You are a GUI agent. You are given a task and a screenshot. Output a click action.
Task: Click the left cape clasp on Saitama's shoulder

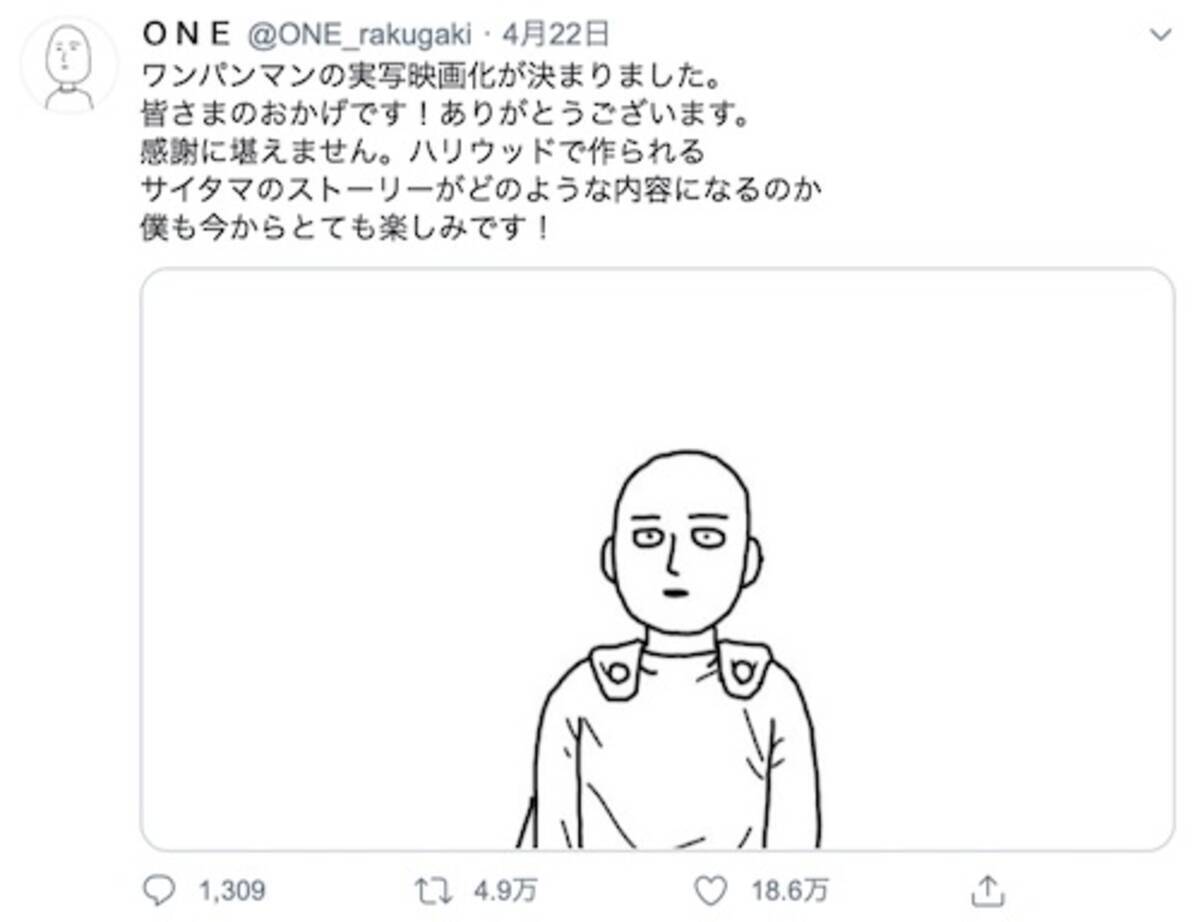616,668
